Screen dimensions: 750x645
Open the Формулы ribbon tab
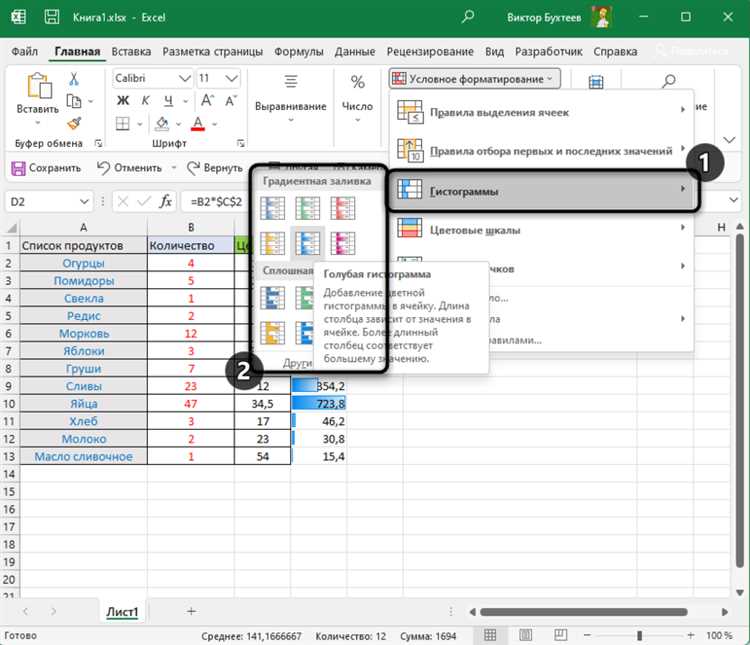(298, 51)
